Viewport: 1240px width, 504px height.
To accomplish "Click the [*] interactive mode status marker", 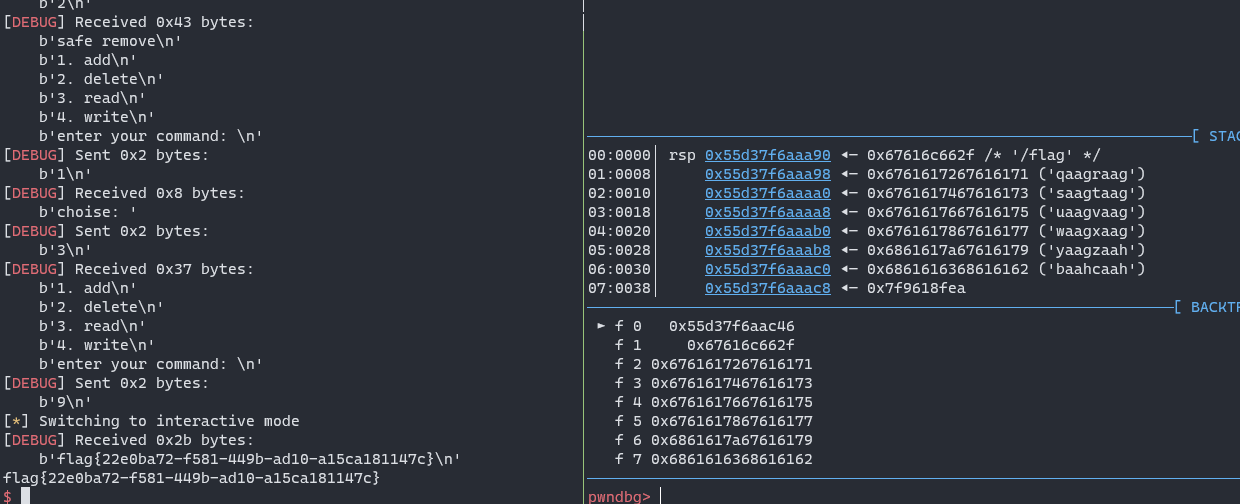I will (17, 421).
